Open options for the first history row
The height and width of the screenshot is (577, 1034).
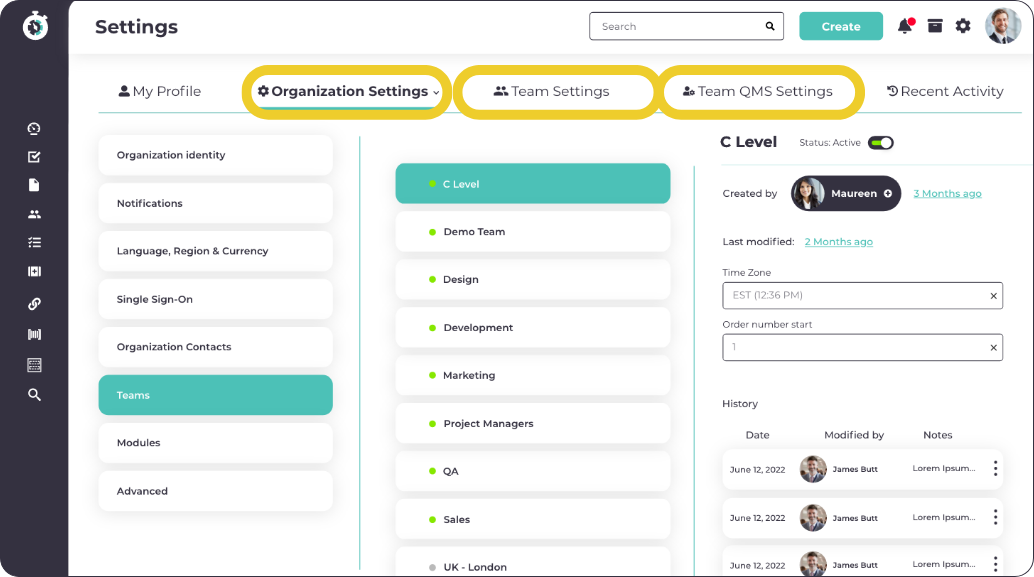tap(995, 469)
